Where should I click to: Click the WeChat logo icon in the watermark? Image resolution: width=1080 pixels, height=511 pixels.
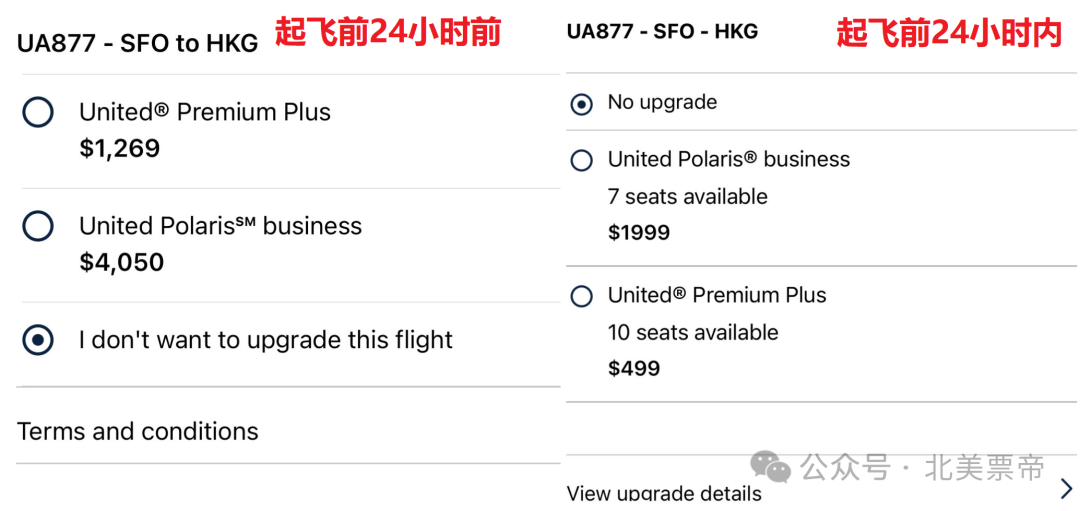click(771, 466)
